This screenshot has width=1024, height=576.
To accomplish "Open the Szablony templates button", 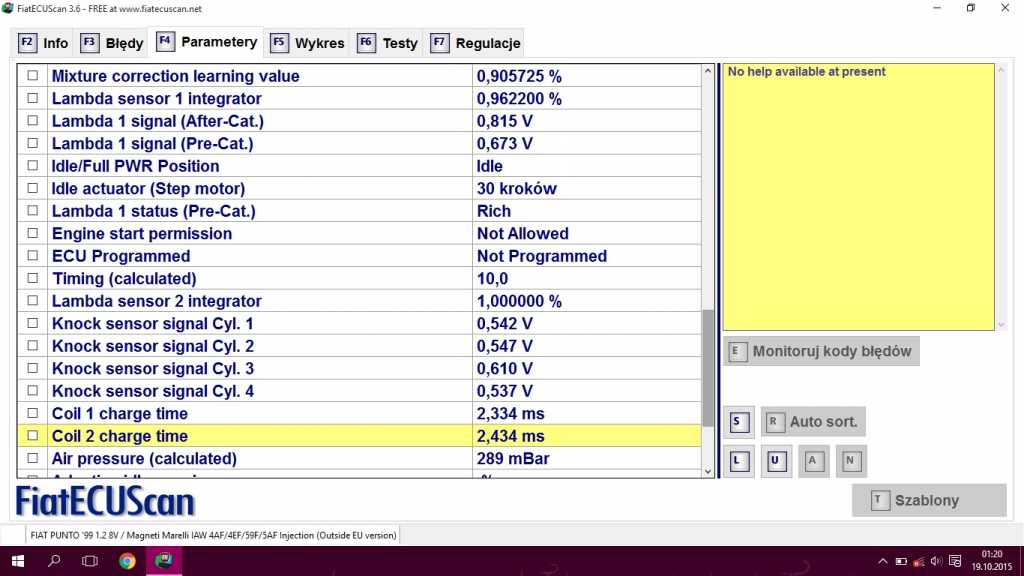I will pyautogui.click(x=928, y=500).
